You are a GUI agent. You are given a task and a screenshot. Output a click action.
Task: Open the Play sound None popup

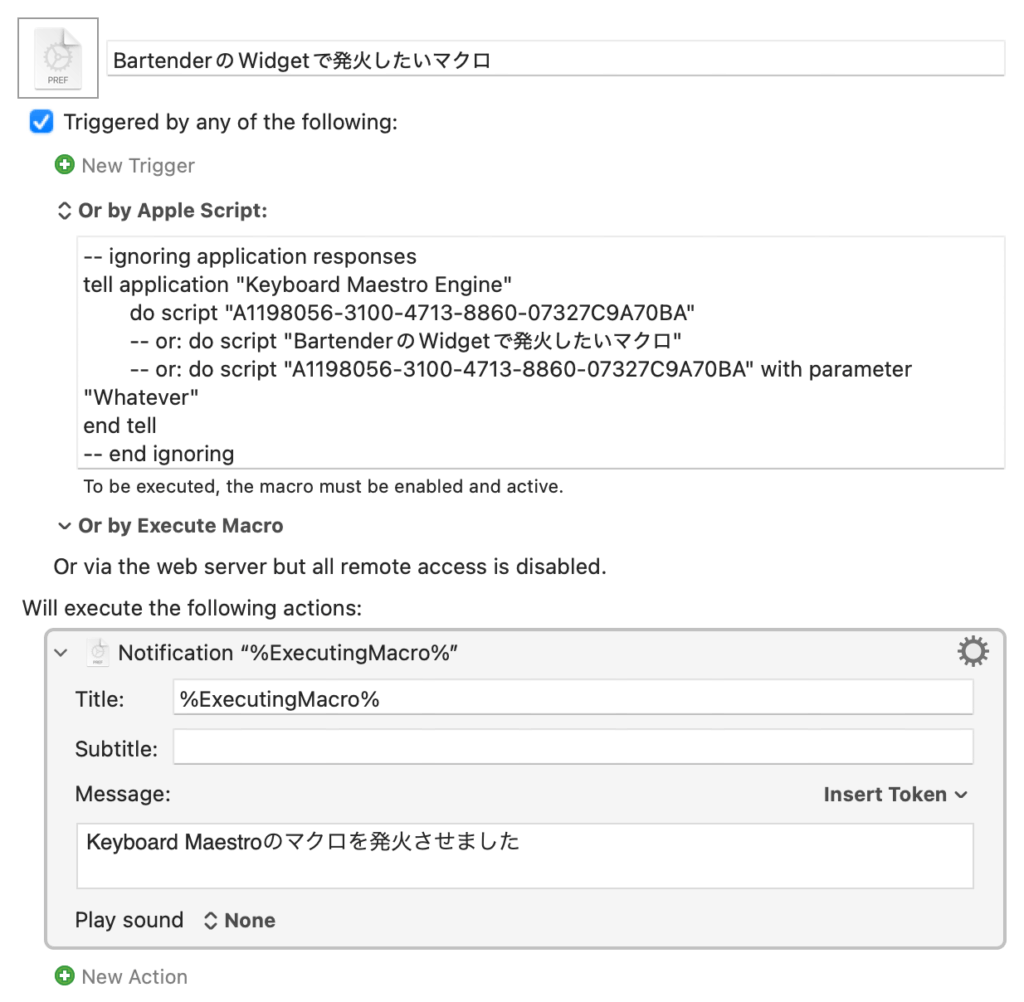239,921
